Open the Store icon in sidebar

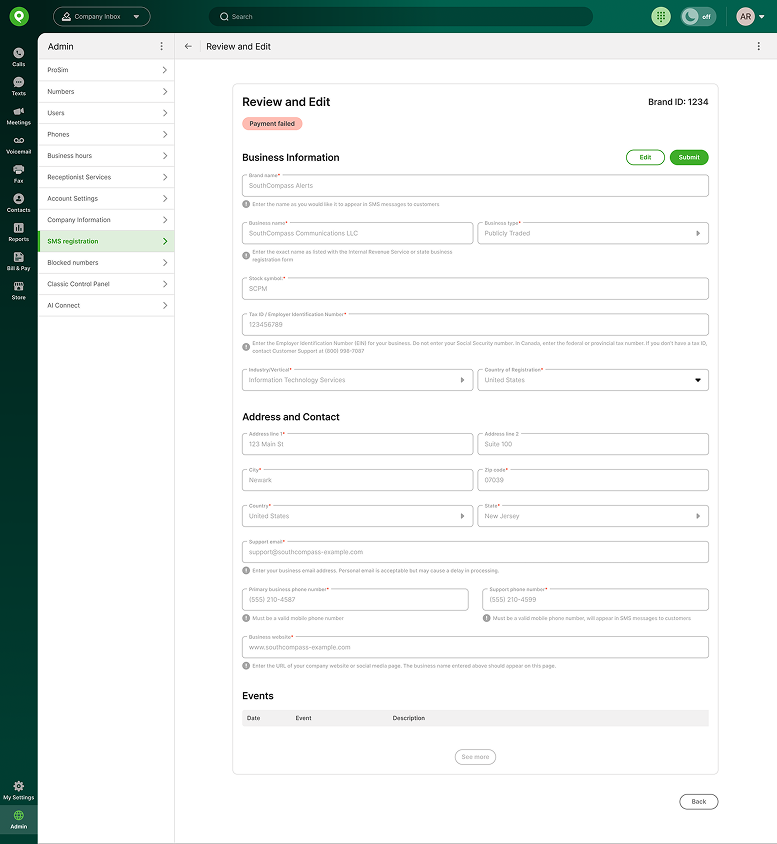pos(18,290)
